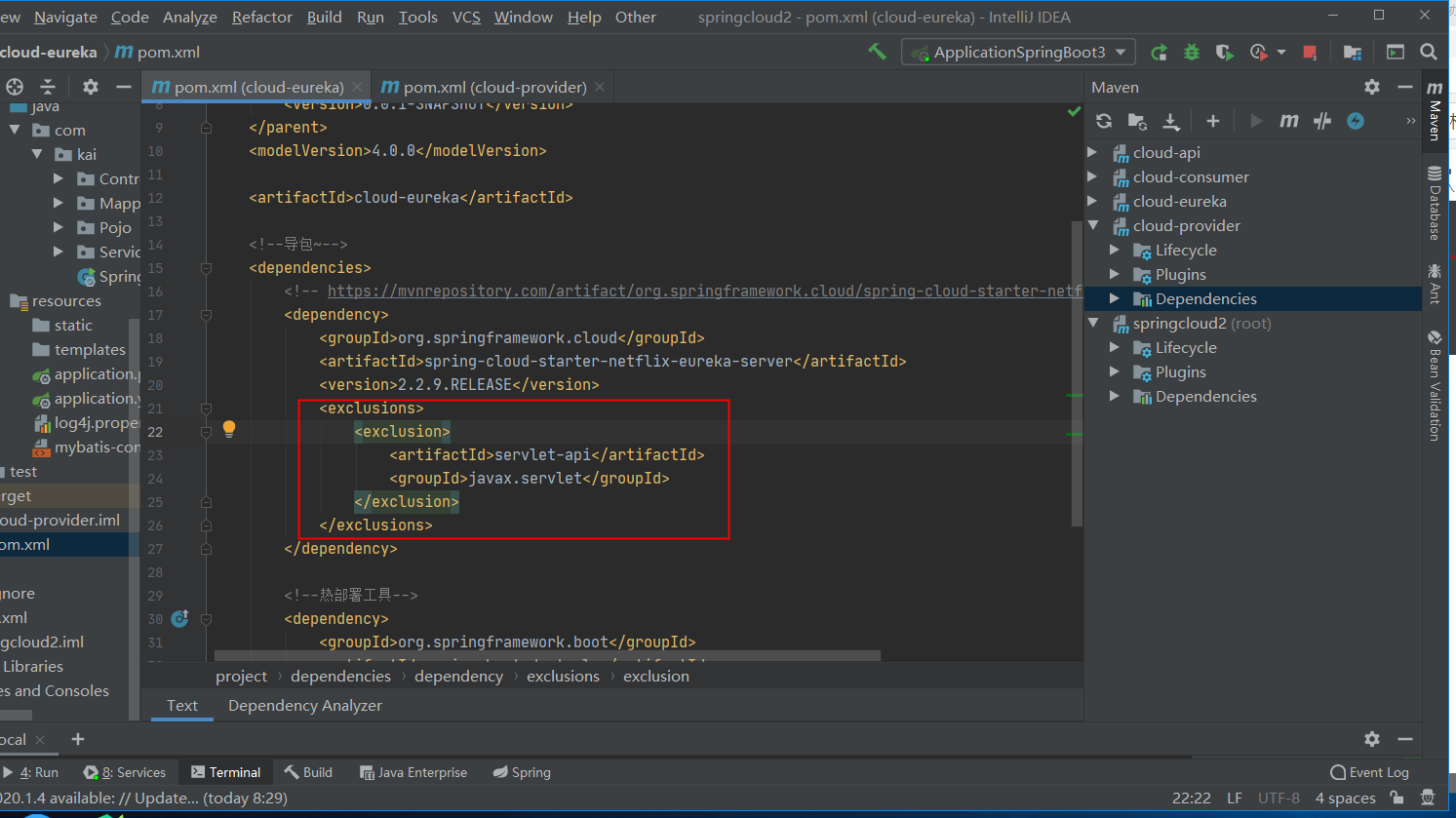The height and width of the screenshot is (818, 1456).
Task: Click the gutter override marker at line 30
Action: click(179, 618)
